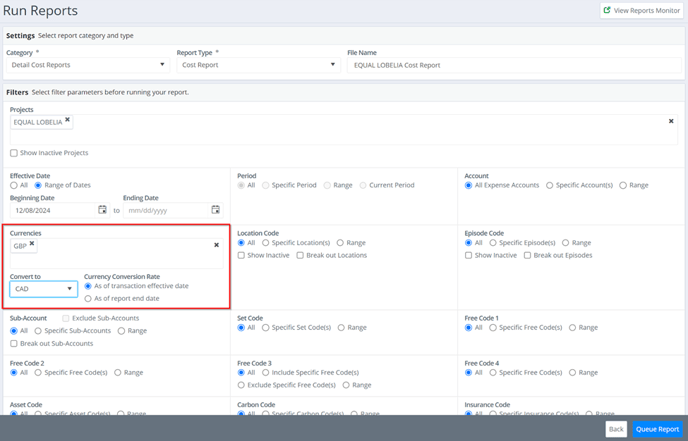Check Episode Code Show Inactive

469,255
